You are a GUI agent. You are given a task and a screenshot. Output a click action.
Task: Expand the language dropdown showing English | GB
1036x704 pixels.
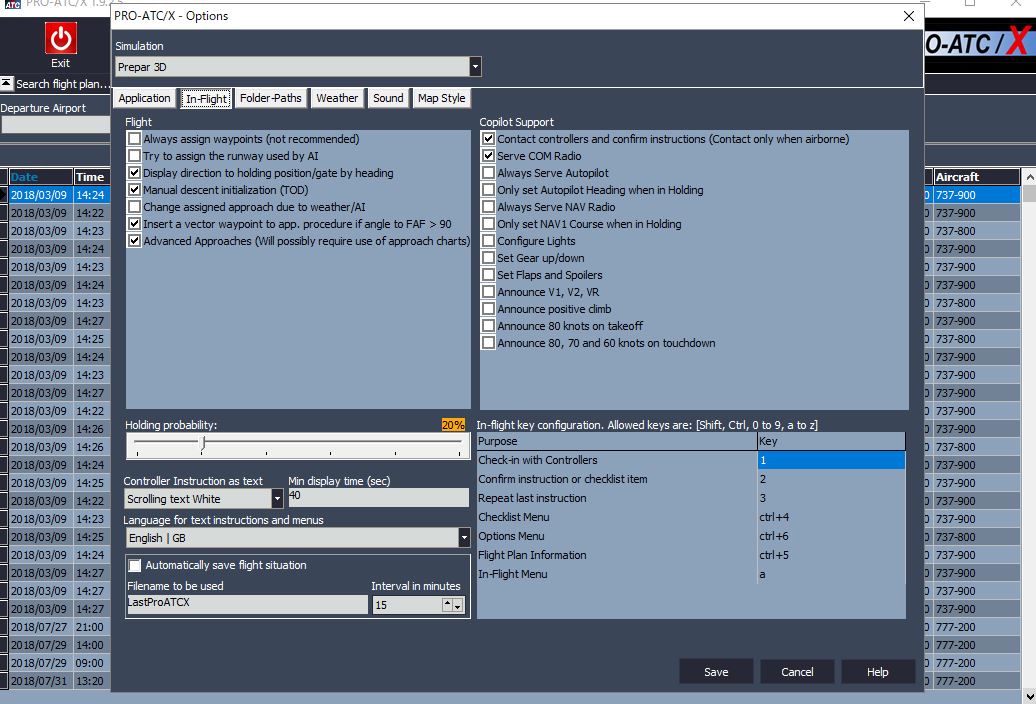(464, 538)
